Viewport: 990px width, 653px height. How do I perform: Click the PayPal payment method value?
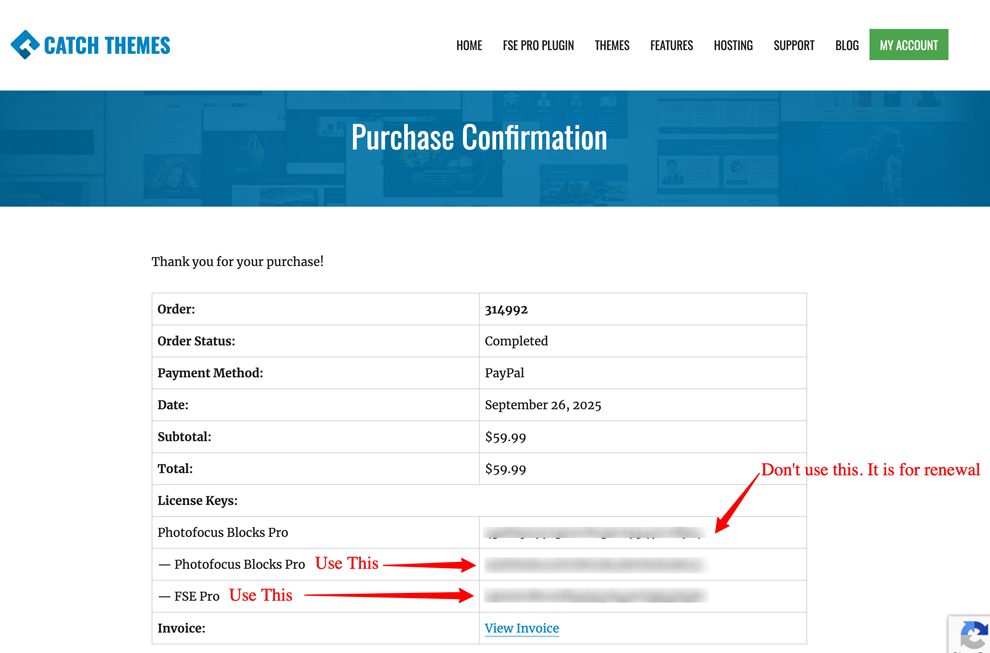pyautogui.click(x=504, y=373)
